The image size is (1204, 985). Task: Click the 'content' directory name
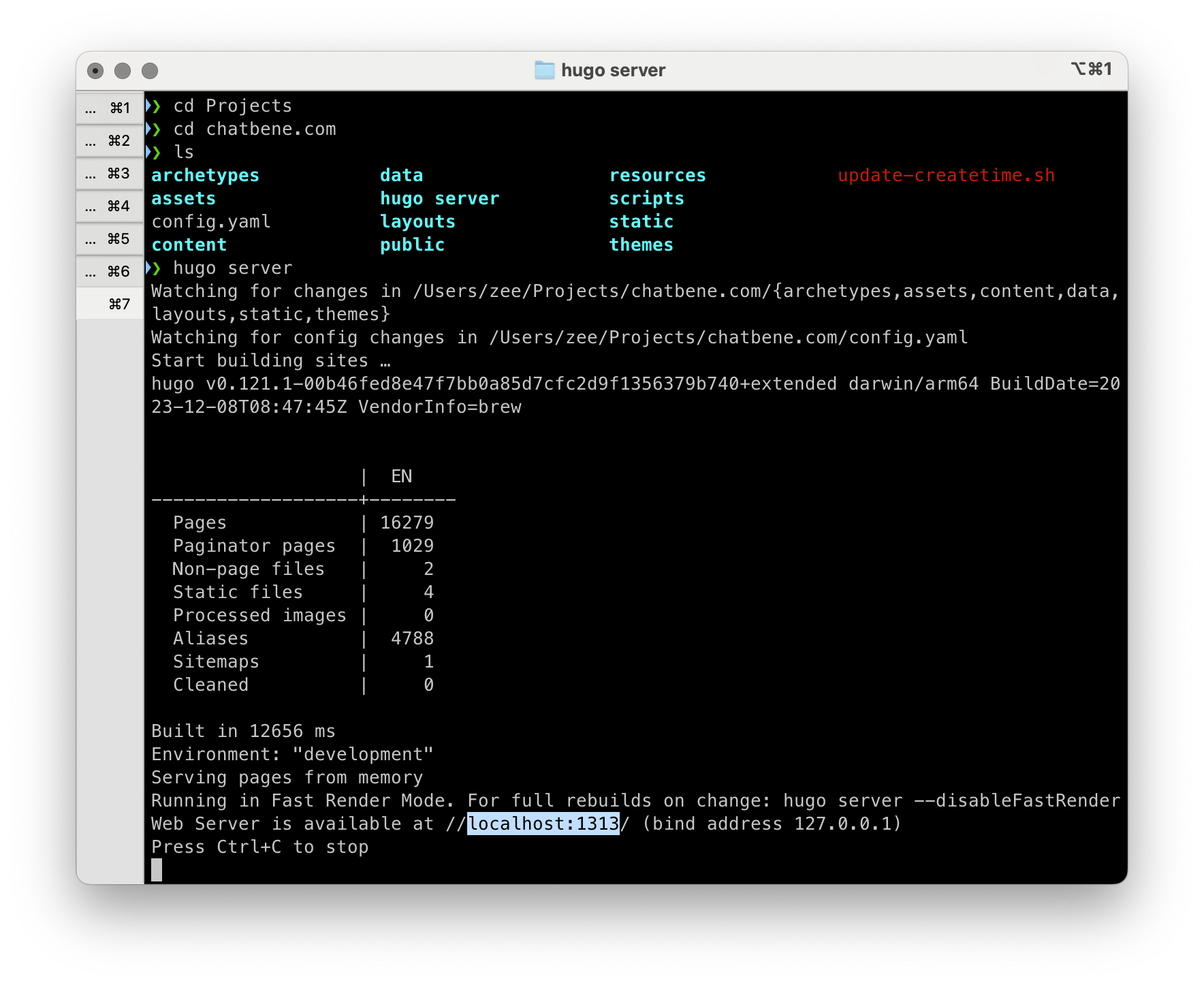189,245
